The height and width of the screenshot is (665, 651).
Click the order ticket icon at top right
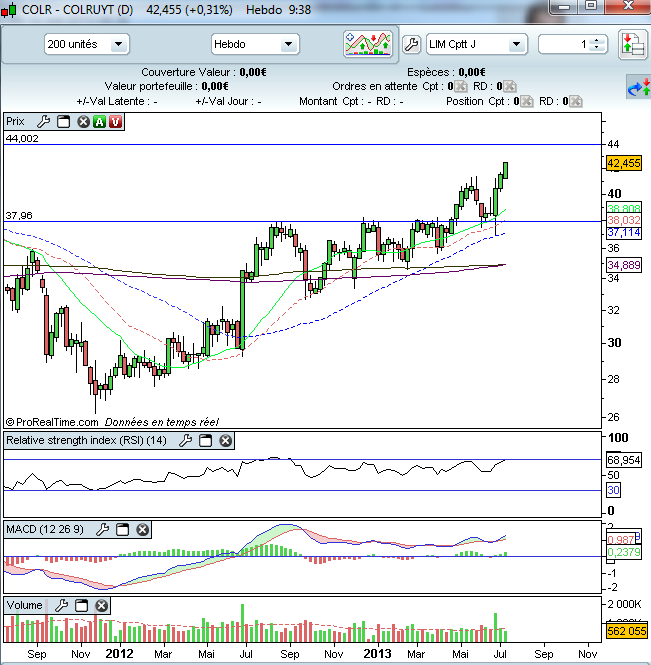(x=632, y=44)
